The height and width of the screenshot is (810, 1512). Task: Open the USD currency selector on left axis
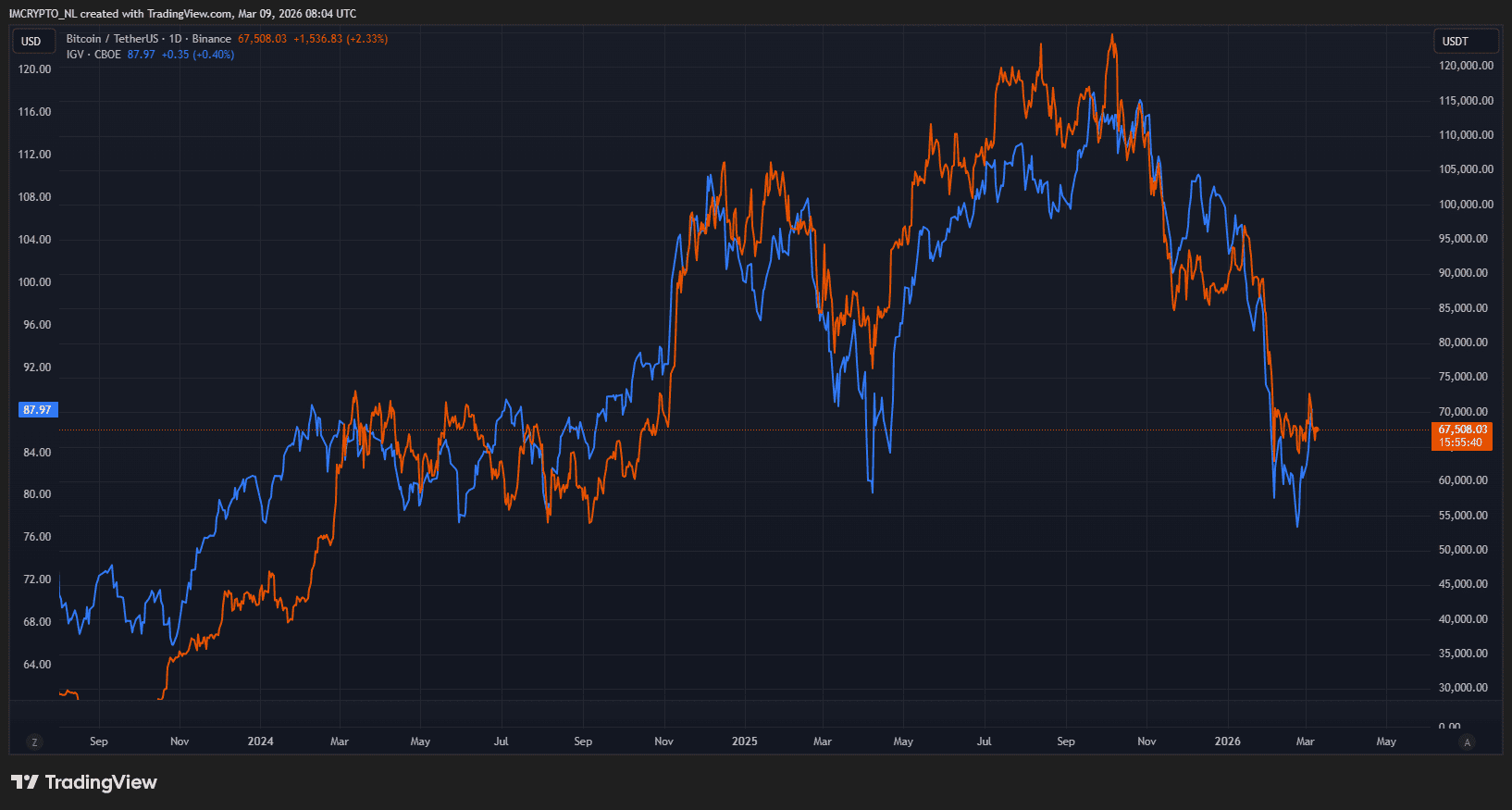pos(31,41)
